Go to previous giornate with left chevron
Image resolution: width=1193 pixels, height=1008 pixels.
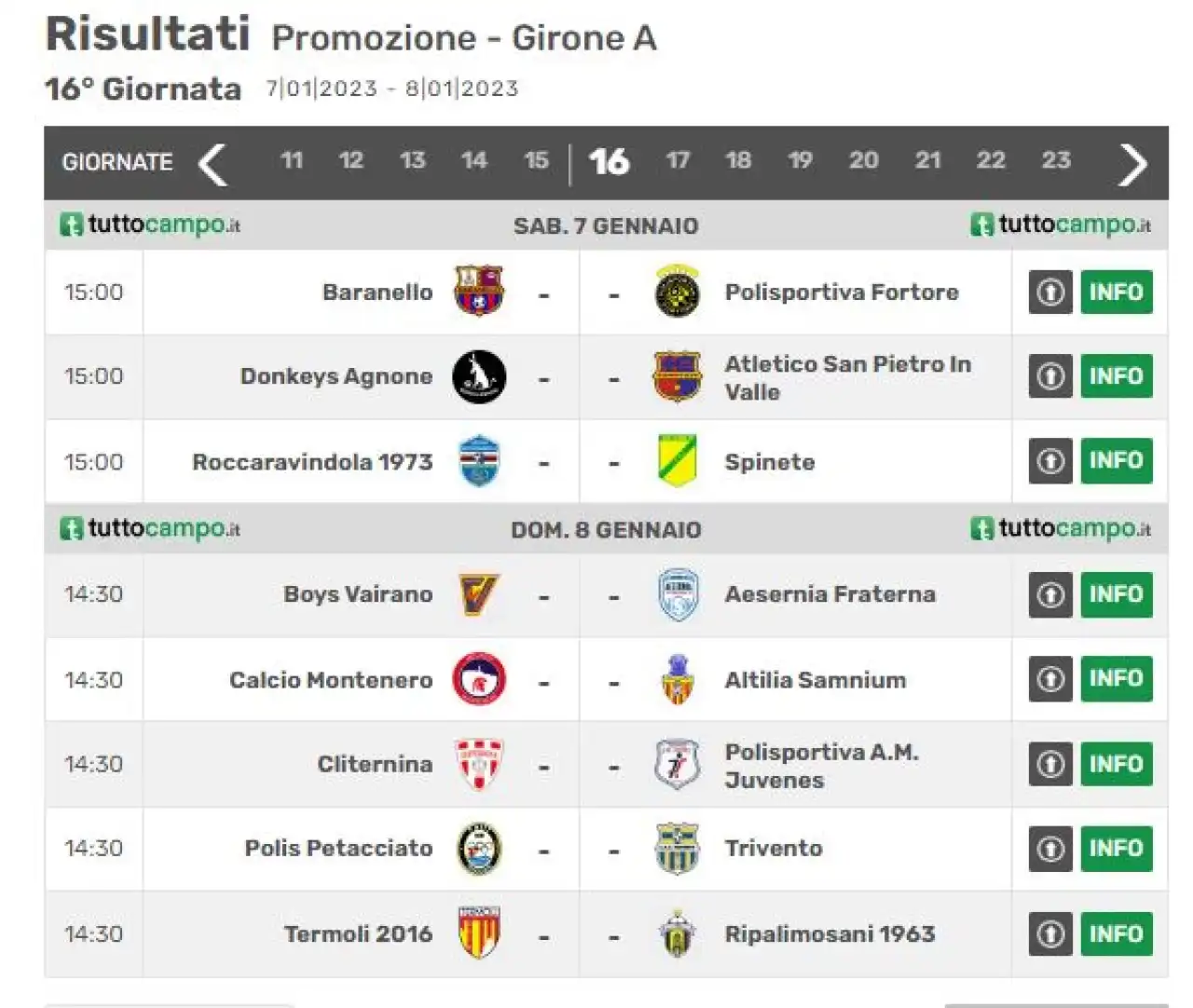coord(213,165)
